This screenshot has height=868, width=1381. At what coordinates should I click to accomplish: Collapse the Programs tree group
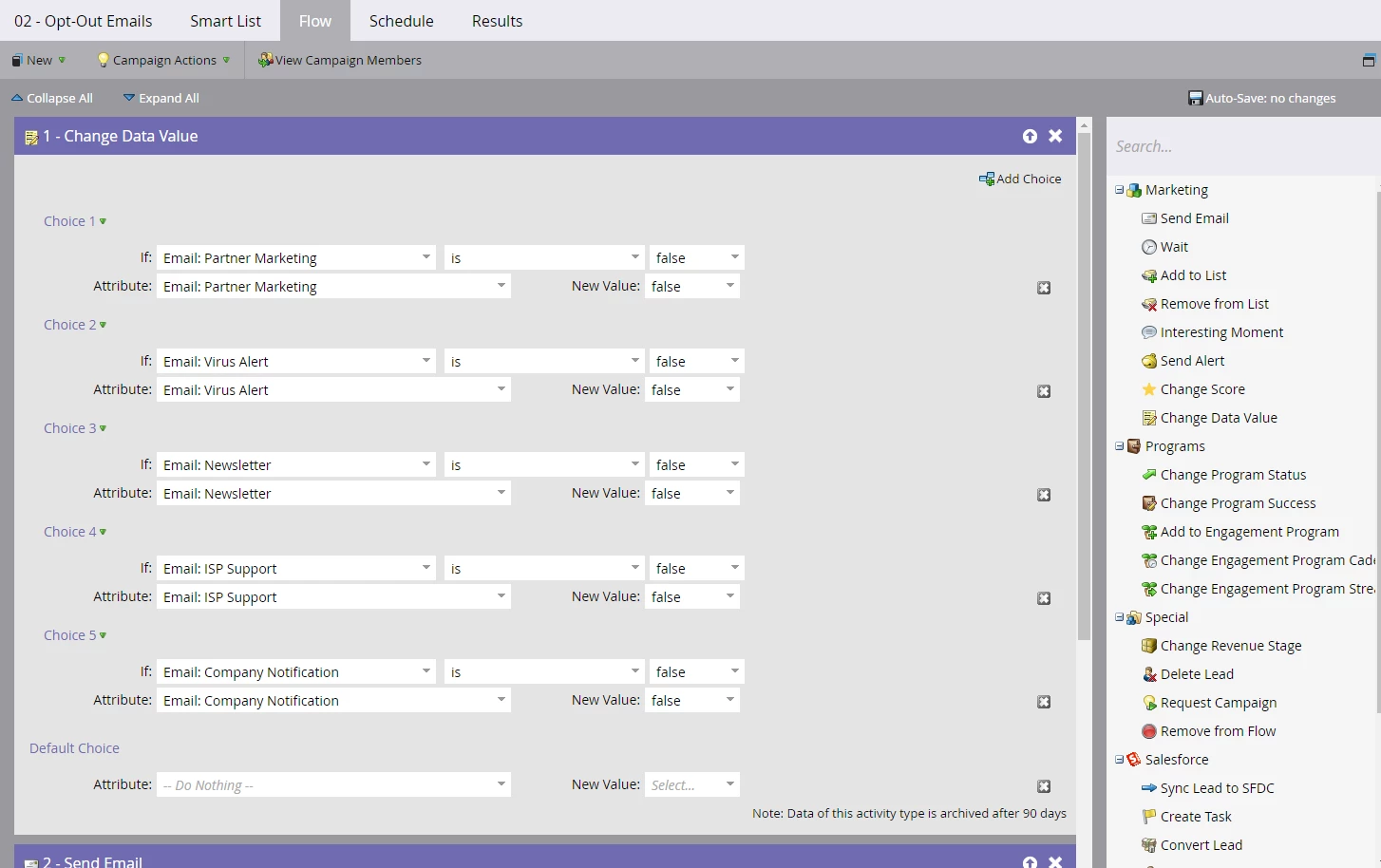pos(1119,446)
